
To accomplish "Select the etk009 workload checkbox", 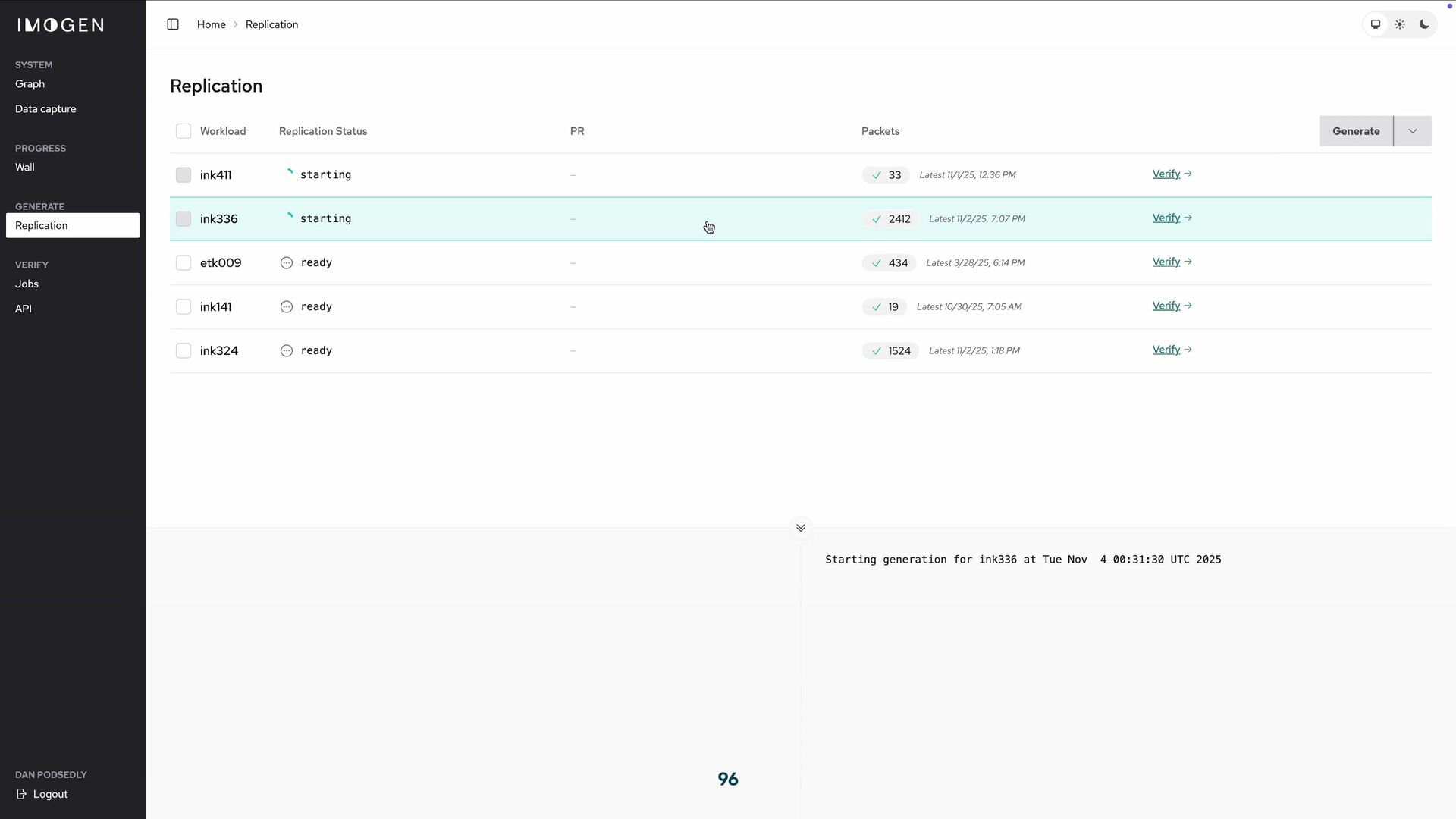I will coord(184,263).
